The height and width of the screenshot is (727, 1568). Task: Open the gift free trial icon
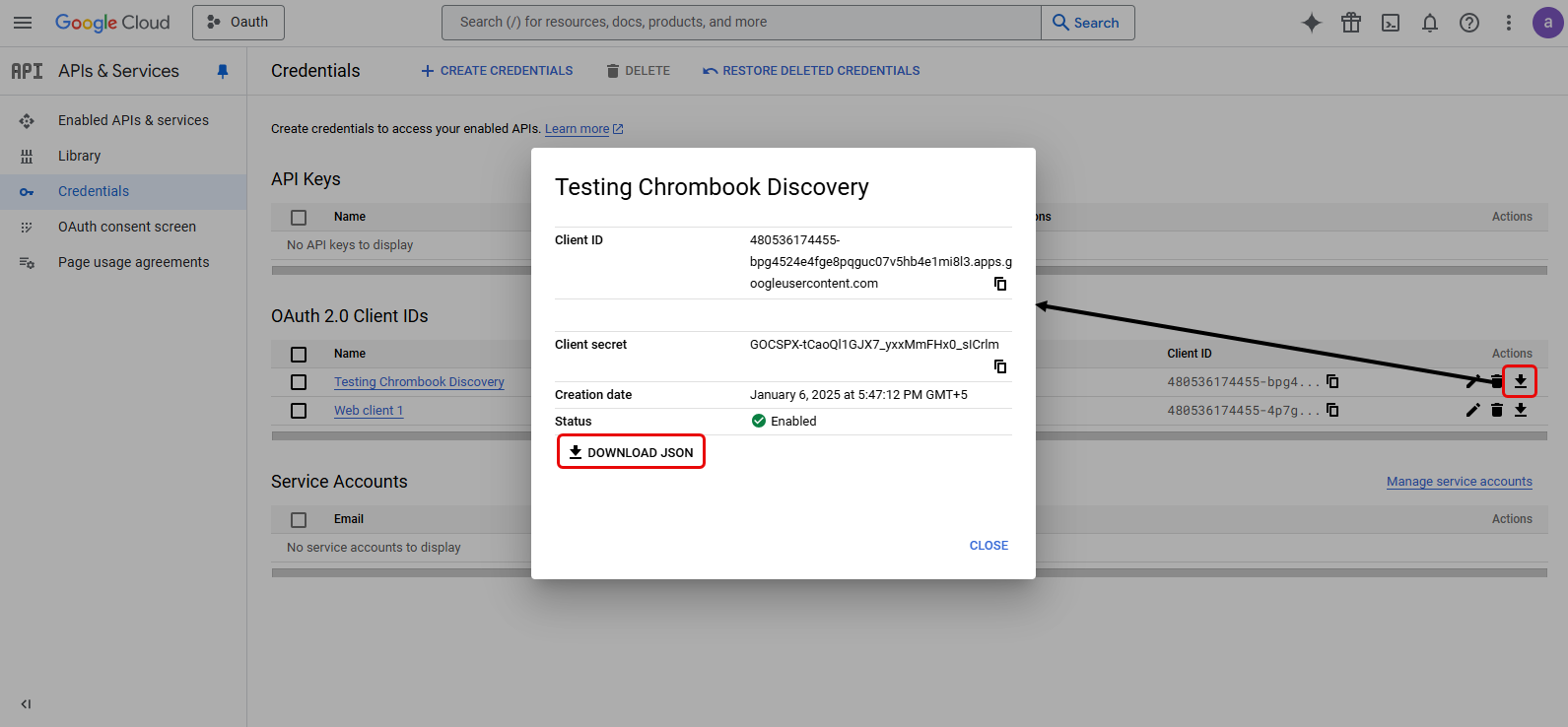[1350, 23]
